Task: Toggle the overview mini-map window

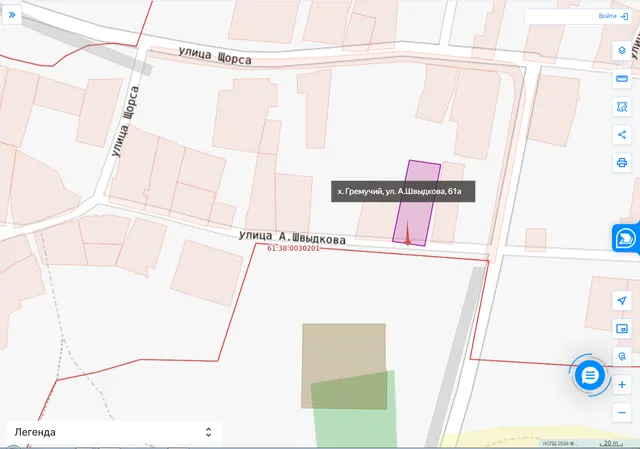Action: pyautogui.click(x=622, y=329)
